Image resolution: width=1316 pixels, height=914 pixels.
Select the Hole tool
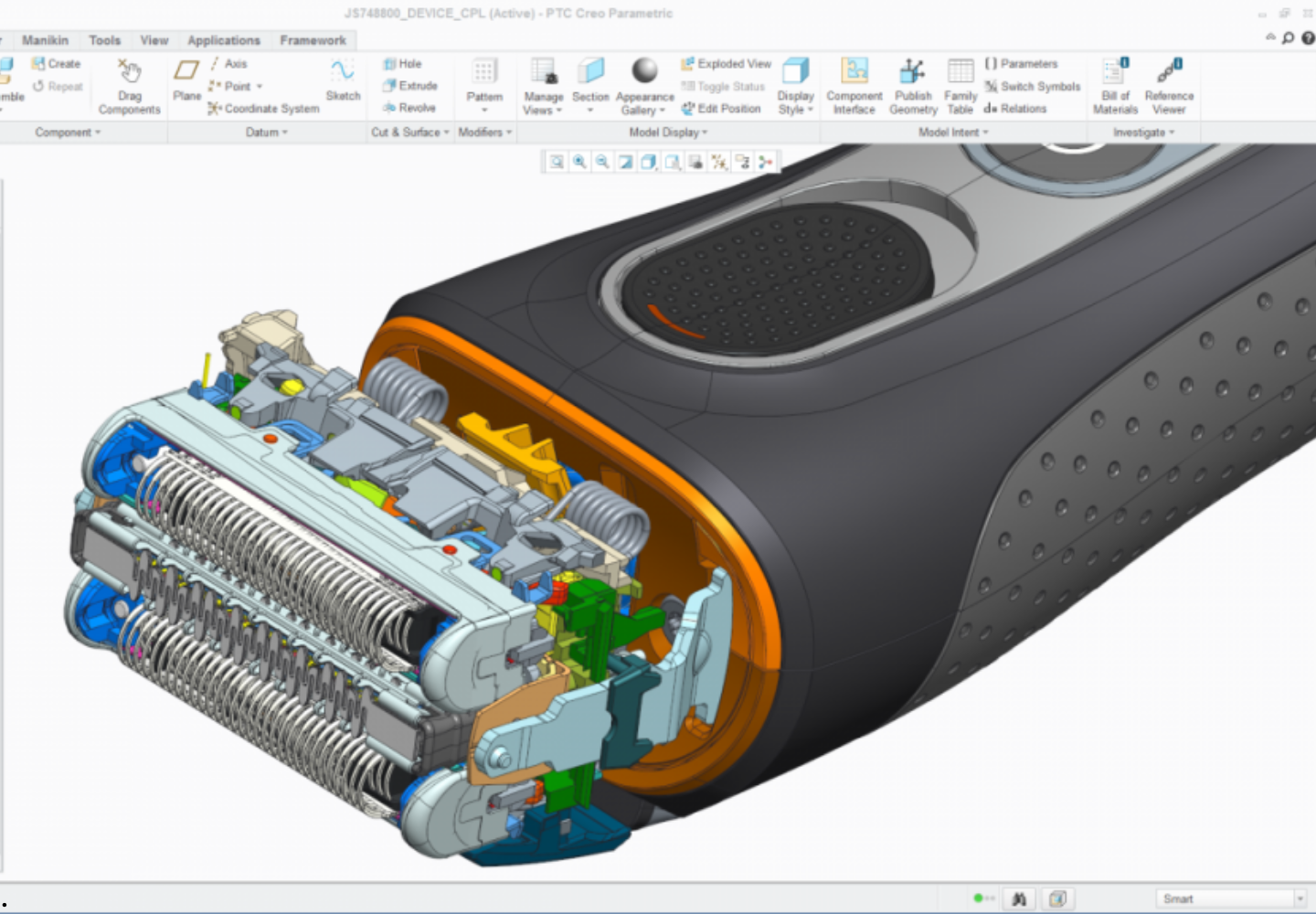[402, 63]
